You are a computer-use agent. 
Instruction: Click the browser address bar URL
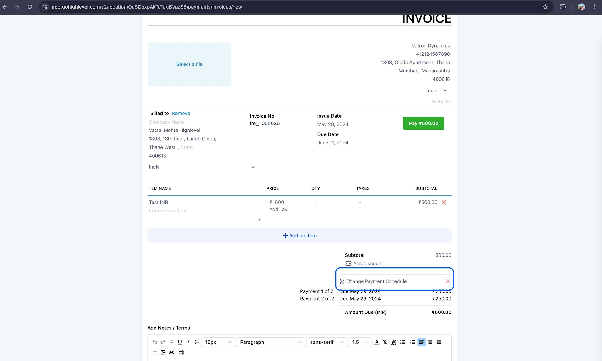tap(147, 7)
